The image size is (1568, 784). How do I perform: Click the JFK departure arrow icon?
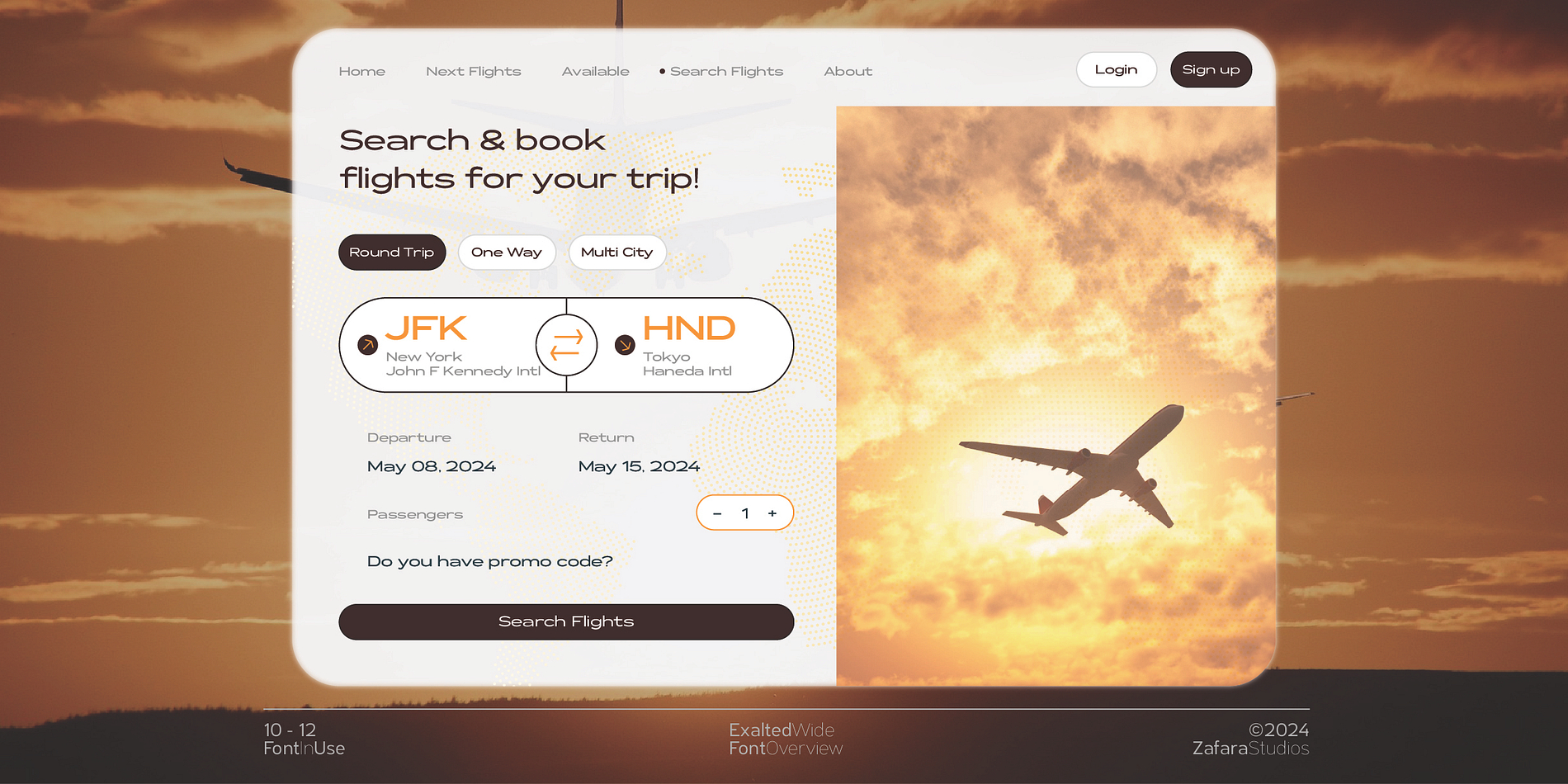click(x=368, y=345)
